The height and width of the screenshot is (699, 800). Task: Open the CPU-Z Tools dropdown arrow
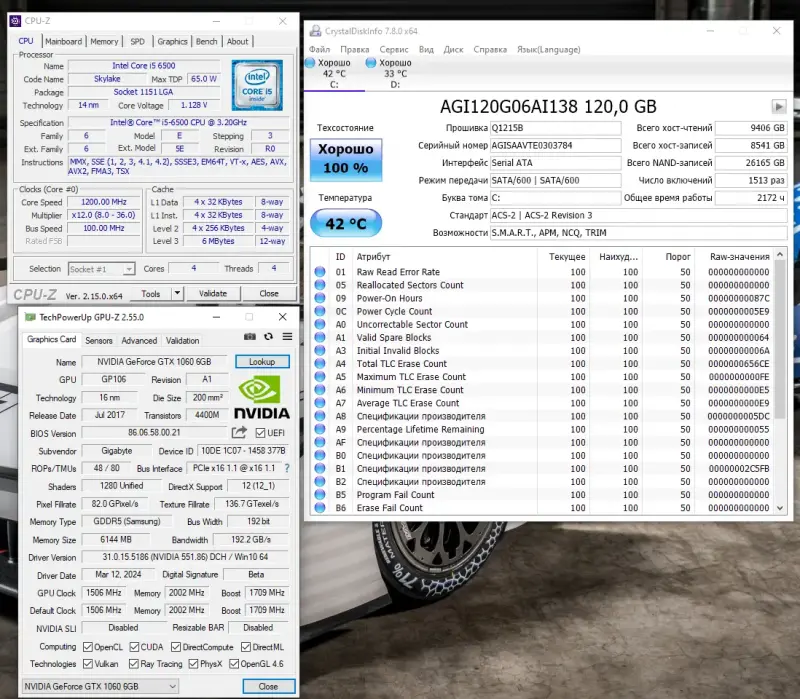coord(177,293)
